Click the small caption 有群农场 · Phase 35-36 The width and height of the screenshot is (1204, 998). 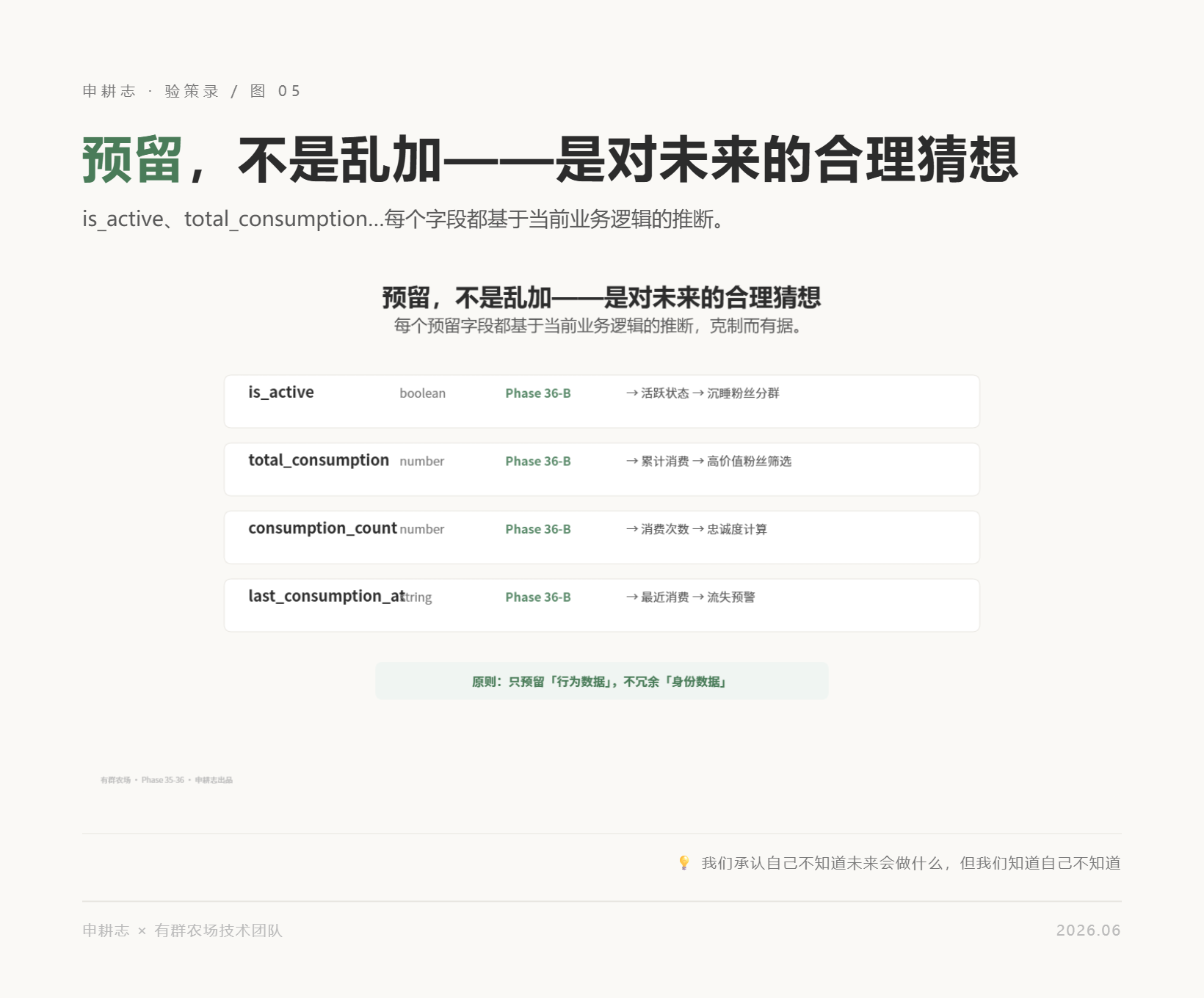[167, 780]
